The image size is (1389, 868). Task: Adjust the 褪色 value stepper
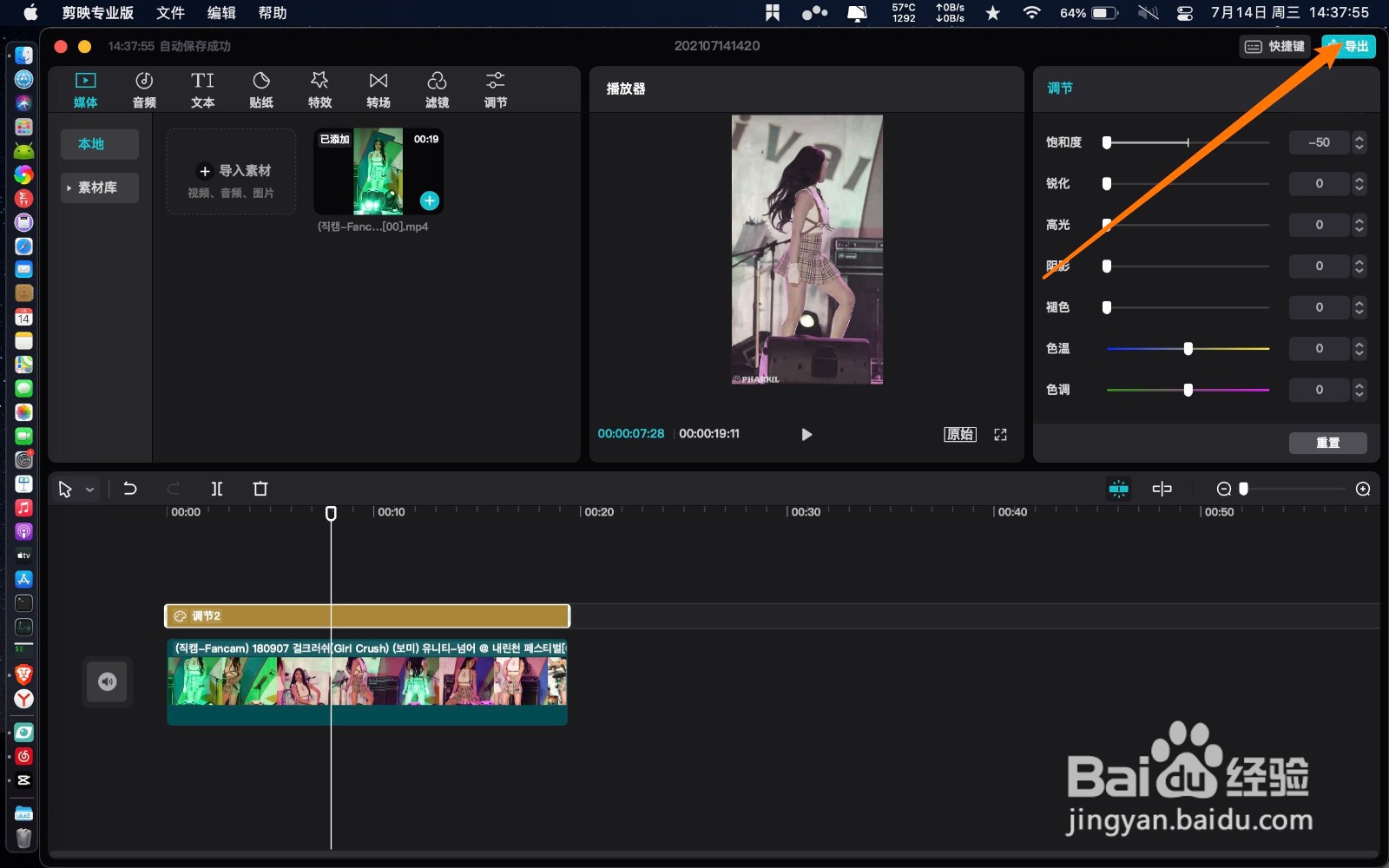tap(1359, 307)
